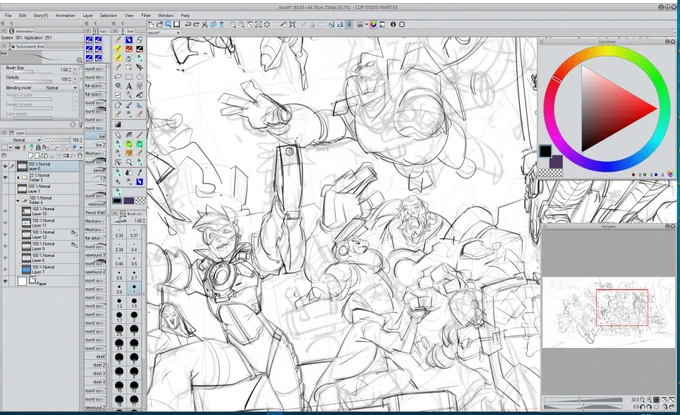Toggle visibility eye of Layer 6
The image size is (680, 415).
tap(5, 166)
